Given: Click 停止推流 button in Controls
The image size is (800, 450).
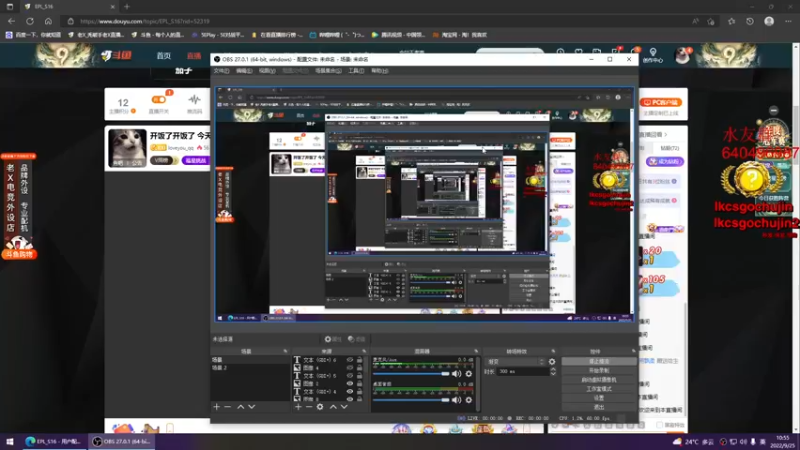Looking at the screenshot, I should (x=599, y=361).
